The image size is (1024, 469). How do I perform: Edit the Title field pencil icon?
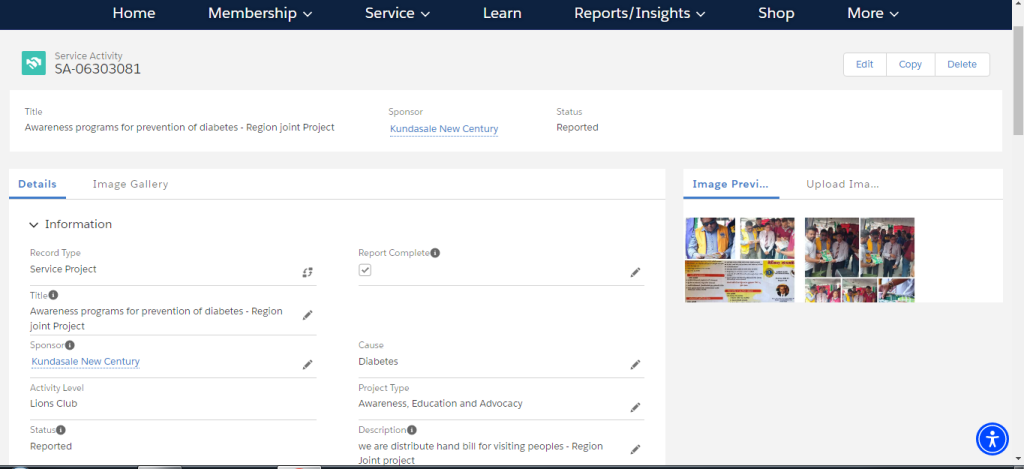click(308, 315)
